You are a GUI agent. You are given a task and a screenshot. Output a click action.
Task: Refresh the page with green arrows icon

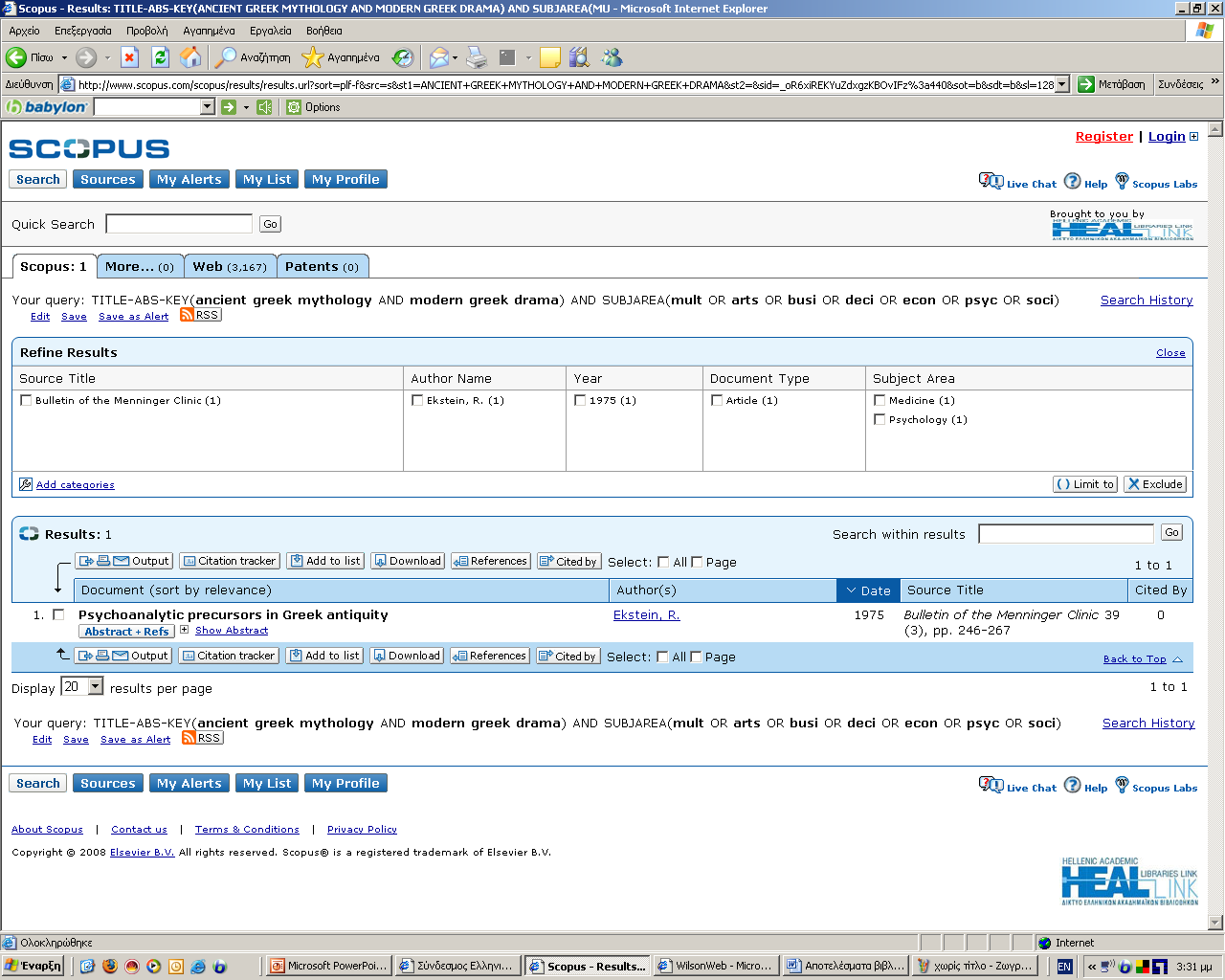tap(161, 57)
